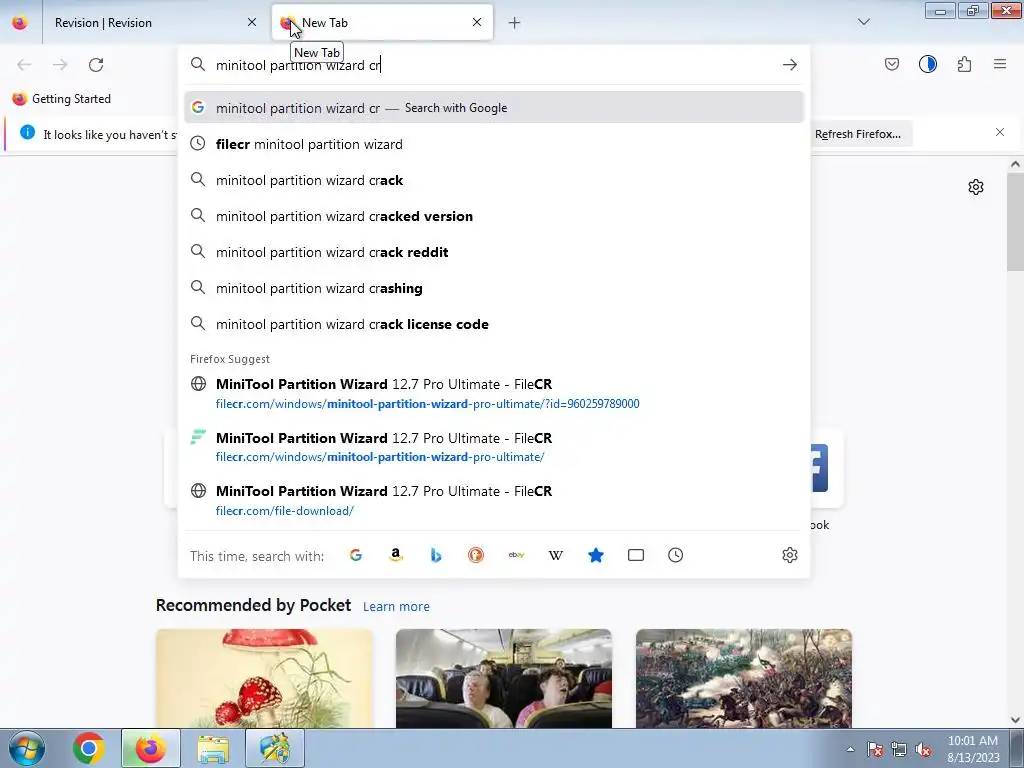Open search settings gear in dropdown
The width and height of the screenshot is (1024, 768).
click(790, 555)
